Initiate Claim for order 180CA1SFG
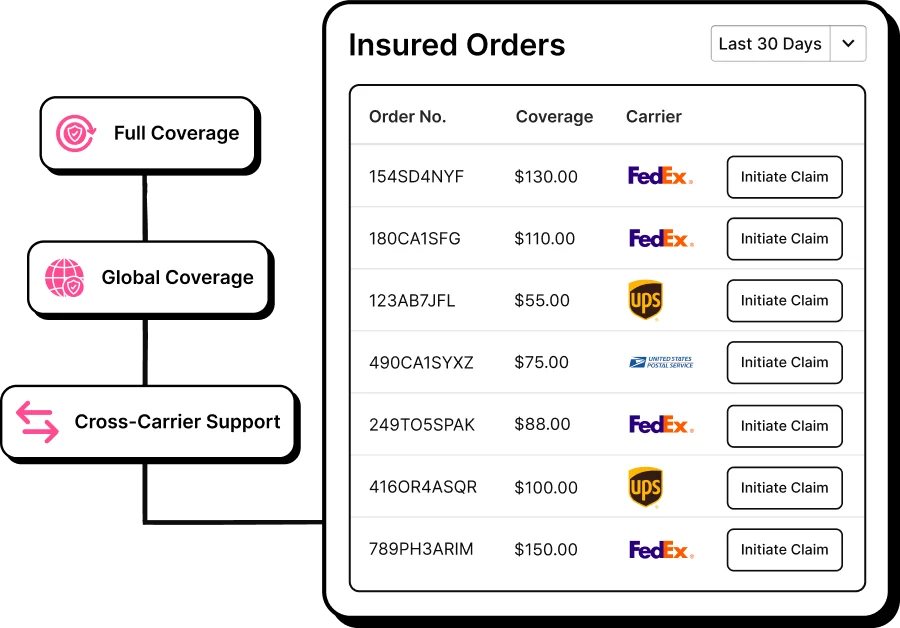900x628 pixels. 785,239
